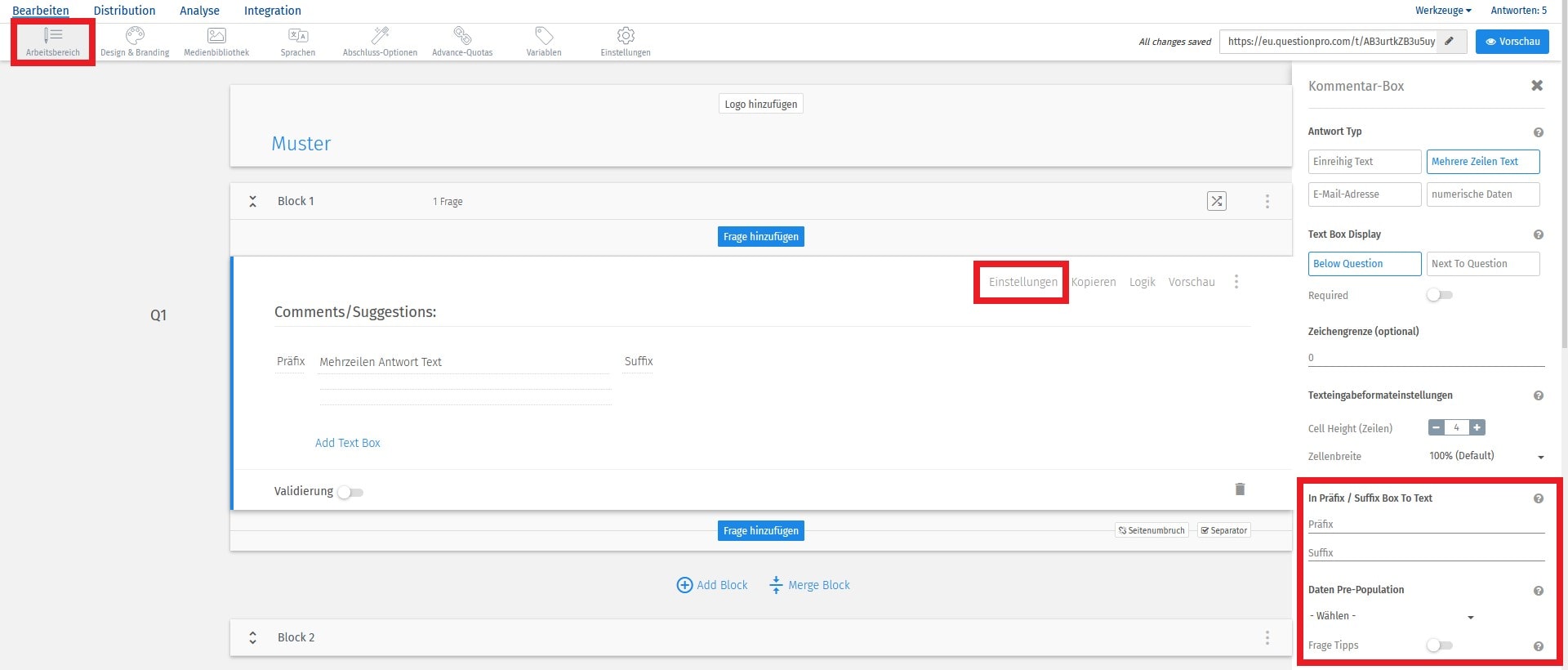Click the Mehrzeilen Antwort Text field
Image resolution: width=1568 pixels, height=670 pixels.
pos(464,362)
